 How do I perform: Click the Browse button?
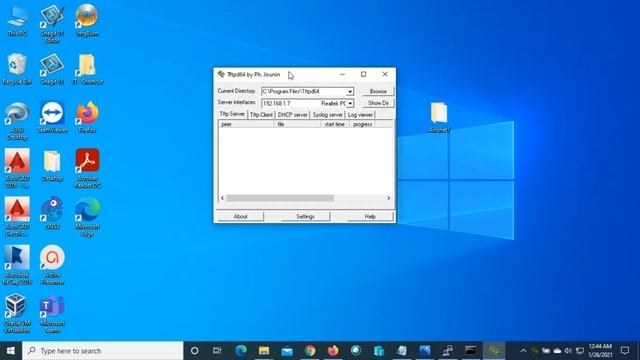coord(378,91)
